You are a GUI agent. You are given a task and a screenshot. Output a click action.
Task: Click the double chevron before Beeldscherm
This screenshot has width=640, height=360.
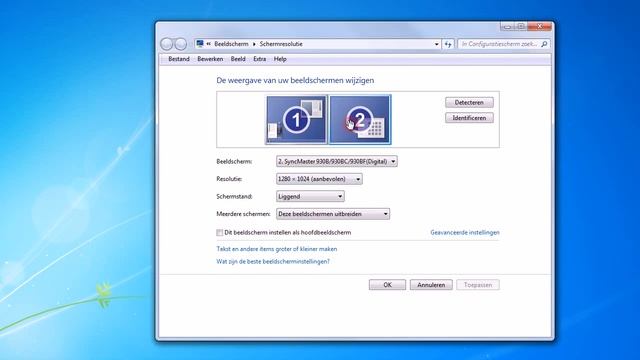(x=209, y=44)
